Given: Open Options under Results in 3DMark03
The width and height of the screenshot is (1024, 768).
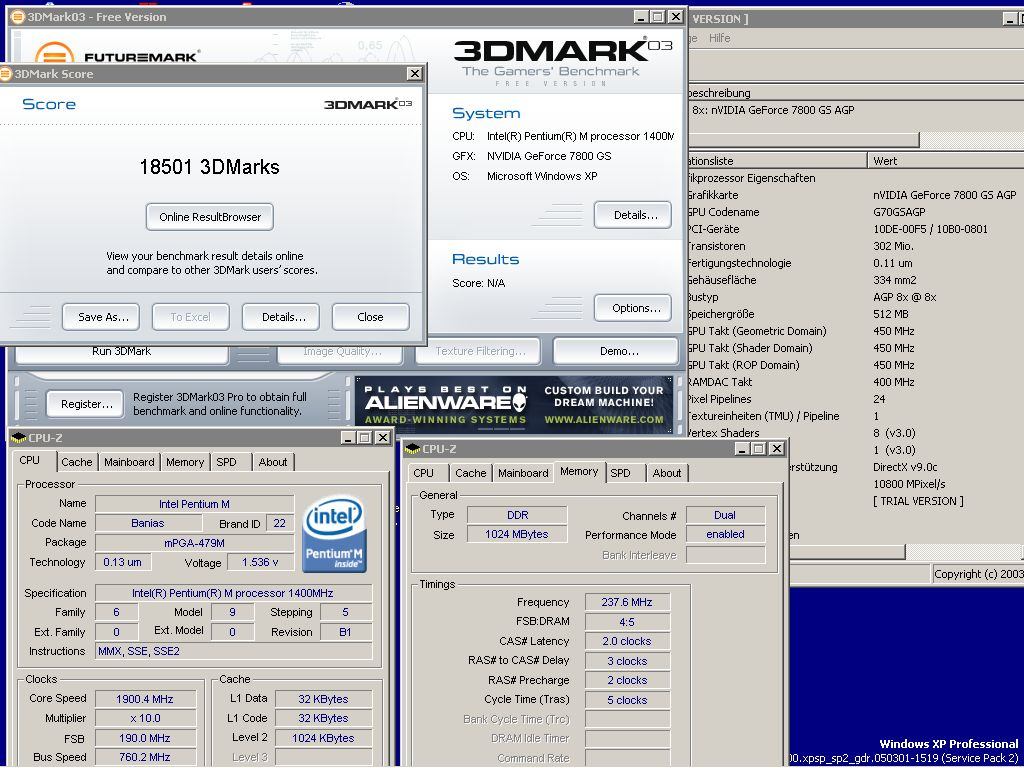Looking at the screenshot, I should click(x=633, y=308).
